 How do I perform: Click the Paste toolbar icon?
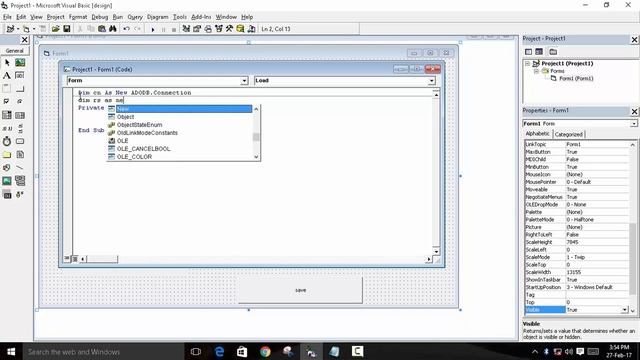[x=102, y=29]
